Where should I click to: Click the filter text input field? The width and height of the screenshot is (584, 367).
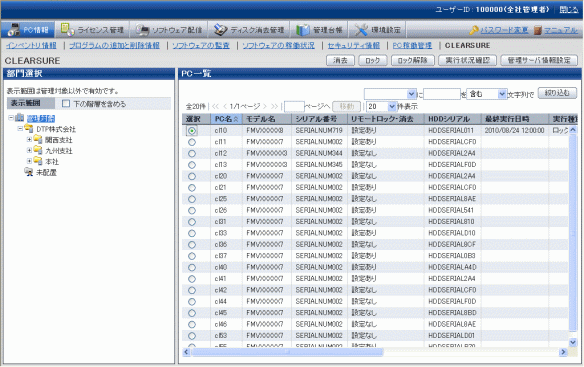pyautogui.click(x=442, y=94)
